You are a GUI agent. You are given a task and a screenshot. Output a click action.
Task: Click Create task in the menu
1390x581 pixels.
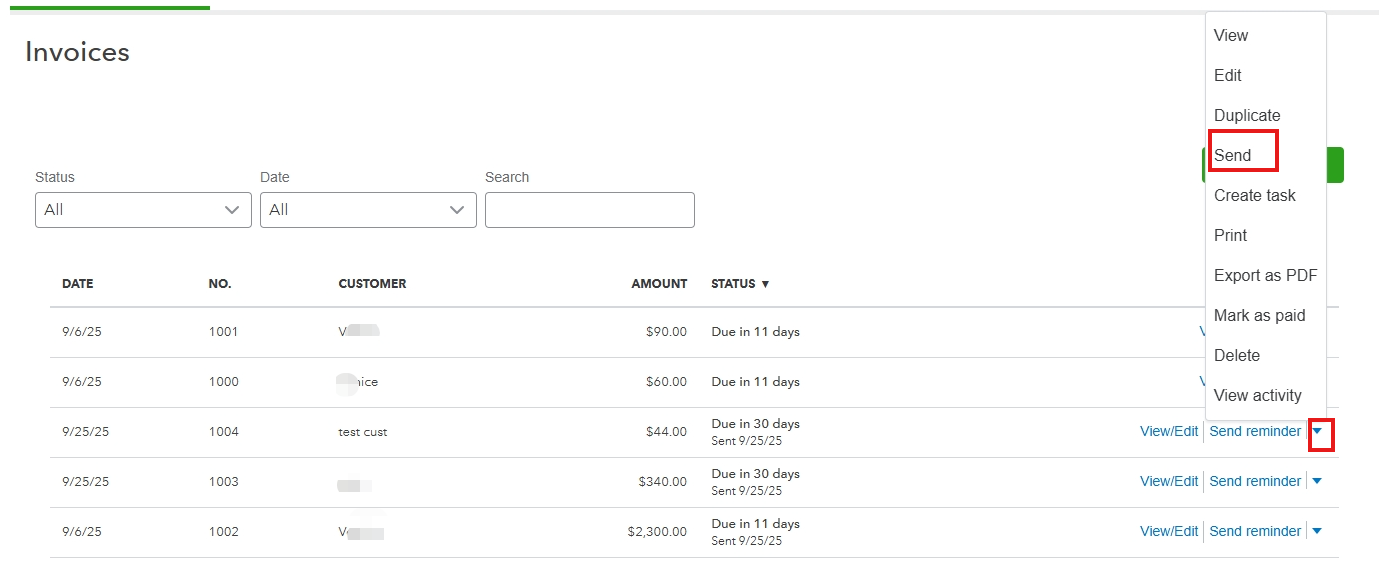[1255, 196]
